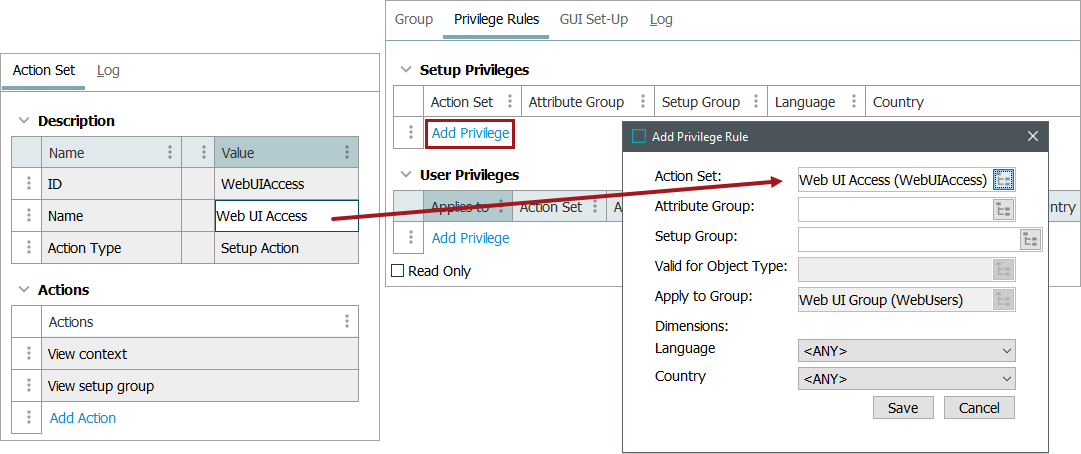Click Add Action link
This screenshot has height=454, width=1081.
pyautogui.click(x=83, y=418)
